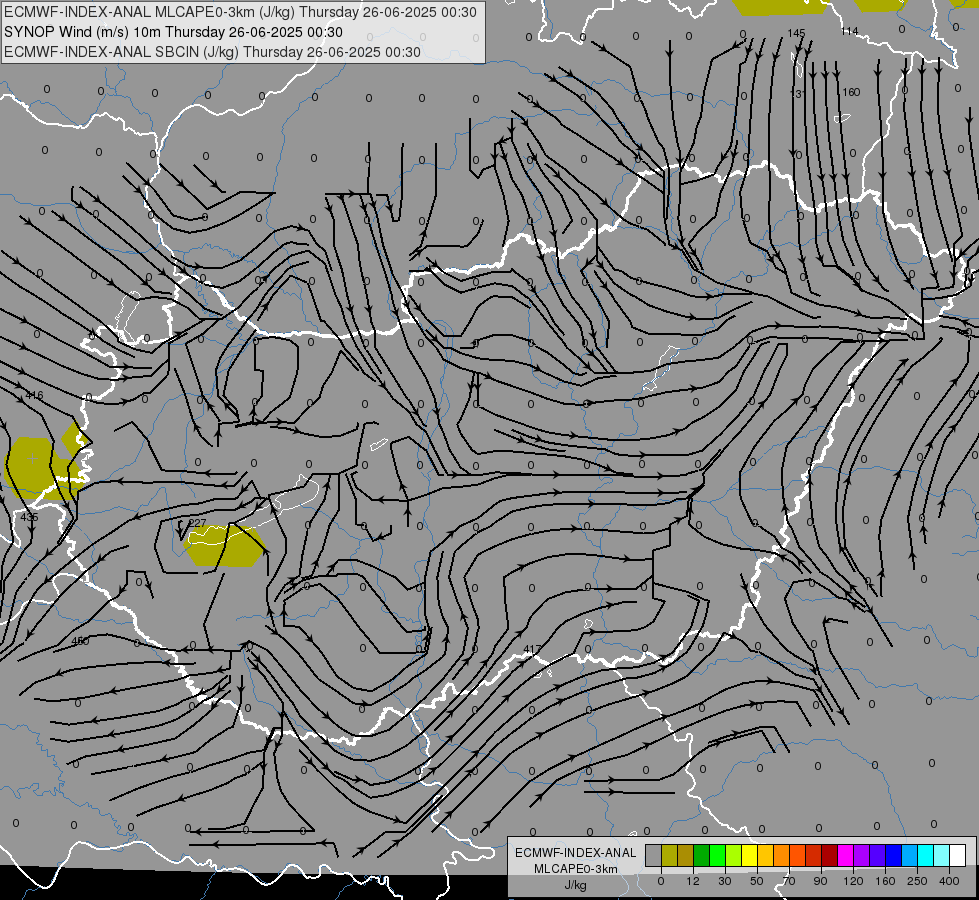Click the gray swatch in the MLCAPE legend
Screen dimensions: 979x900
654,855
